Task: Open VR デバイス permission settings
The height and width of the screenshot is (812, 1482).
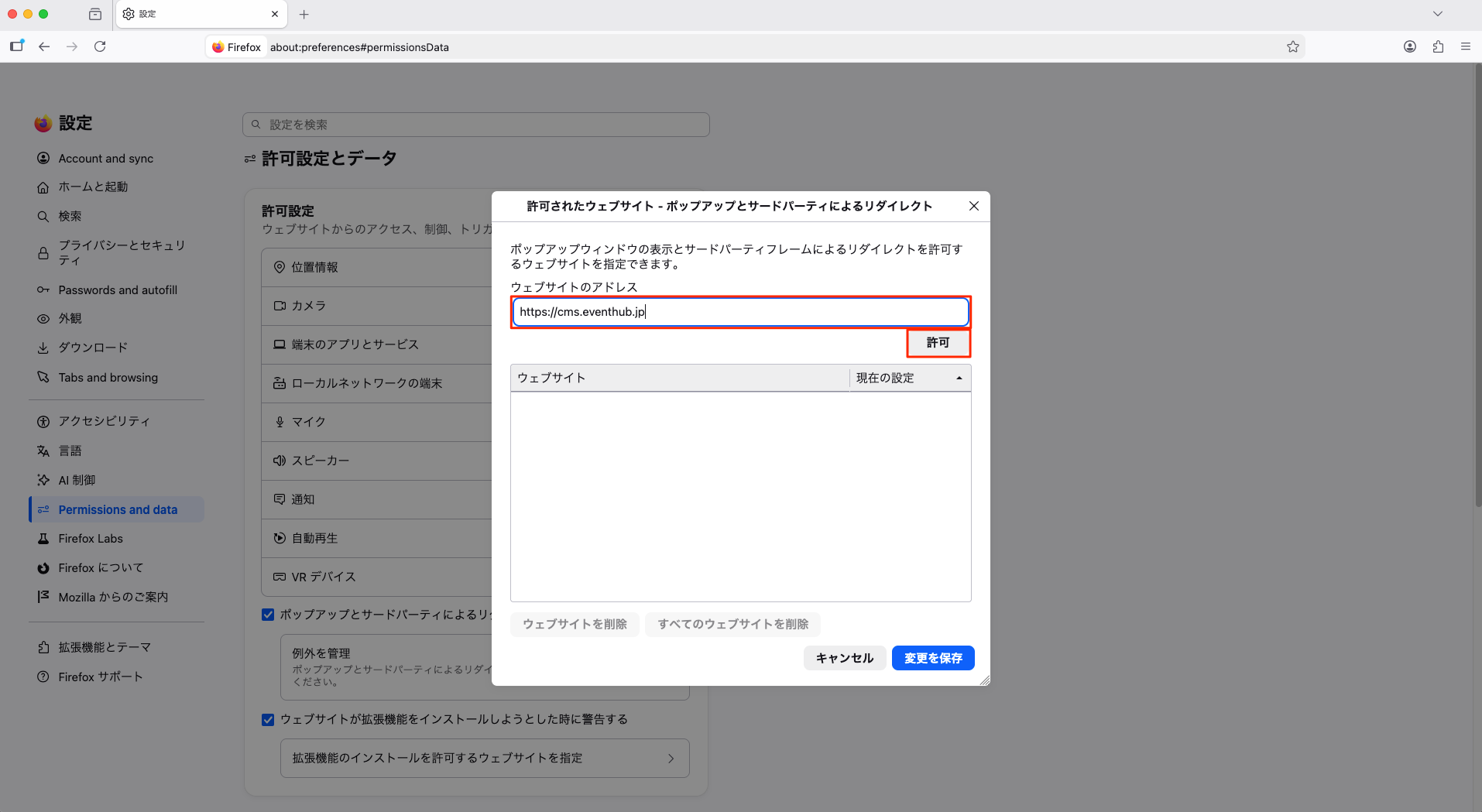Action: coord(377,577)
